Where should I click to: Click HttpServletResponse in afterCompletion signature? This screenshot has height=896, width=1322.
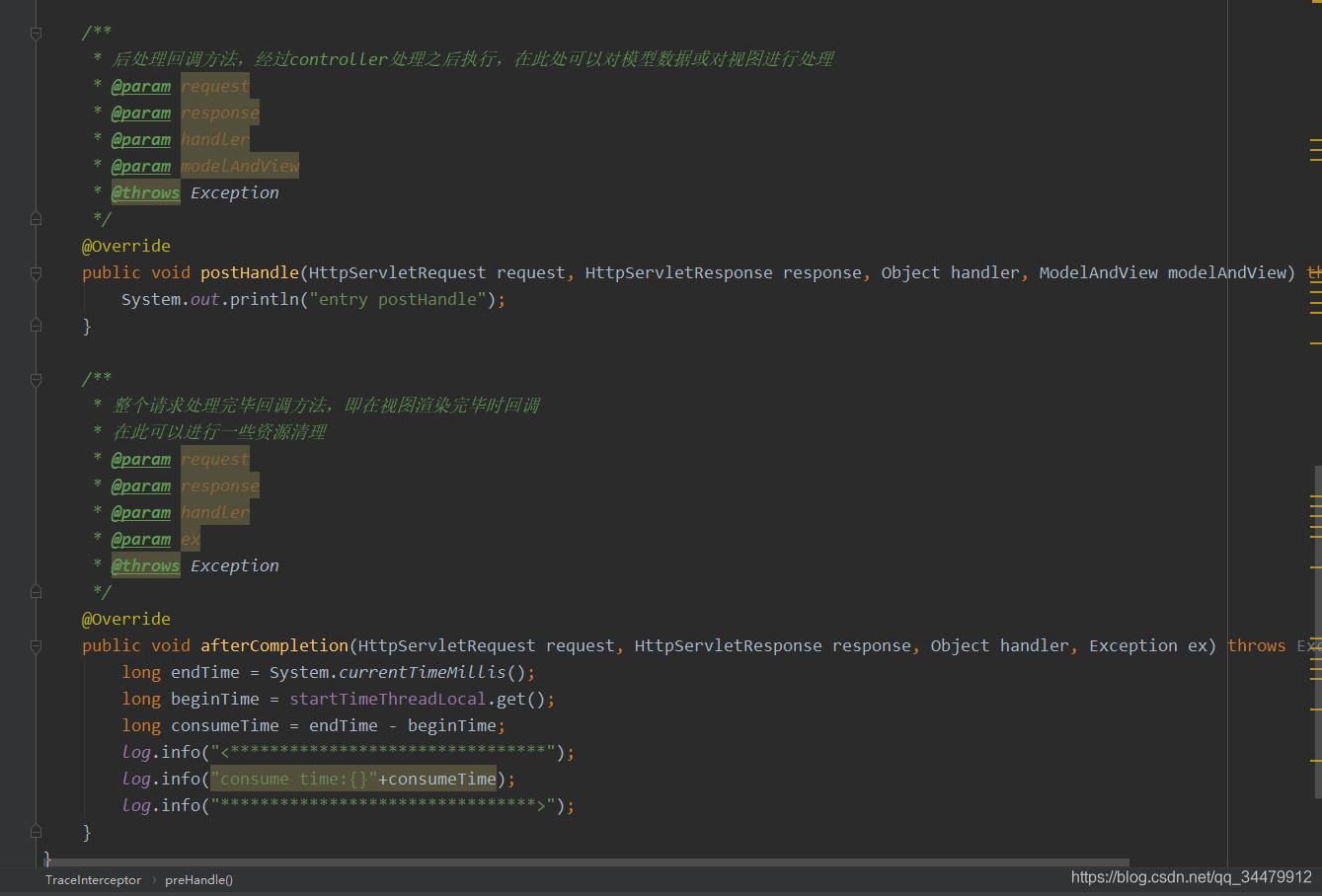(729, 645)
